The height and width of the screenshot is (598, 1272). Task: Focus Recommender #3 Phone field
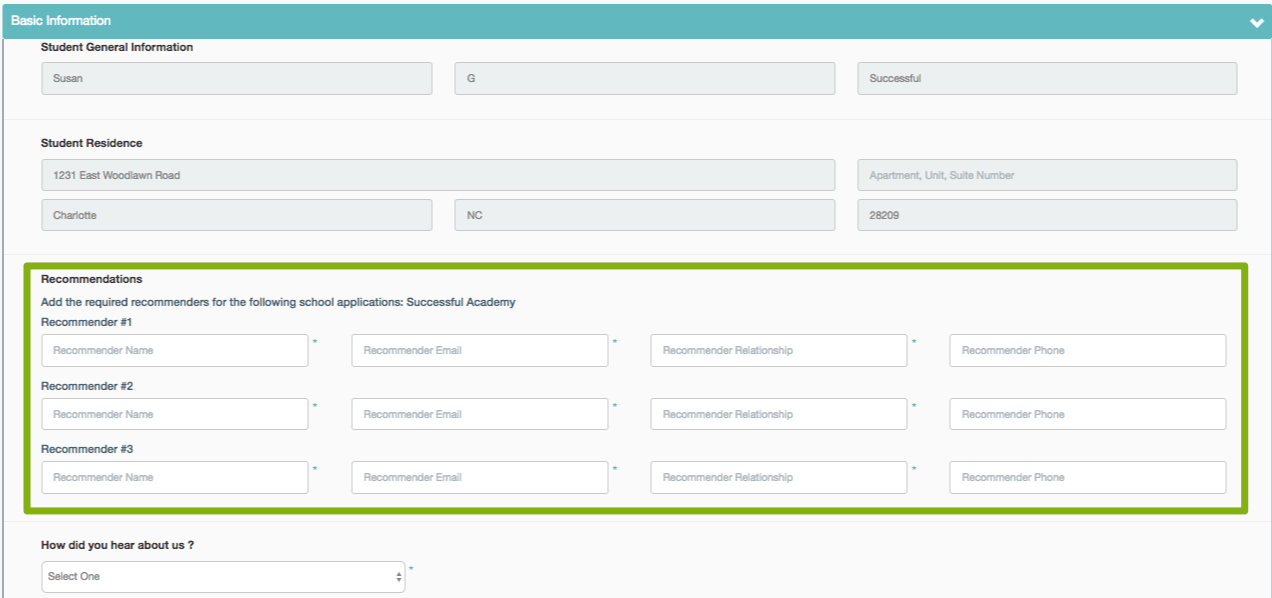pos(1088,478)
